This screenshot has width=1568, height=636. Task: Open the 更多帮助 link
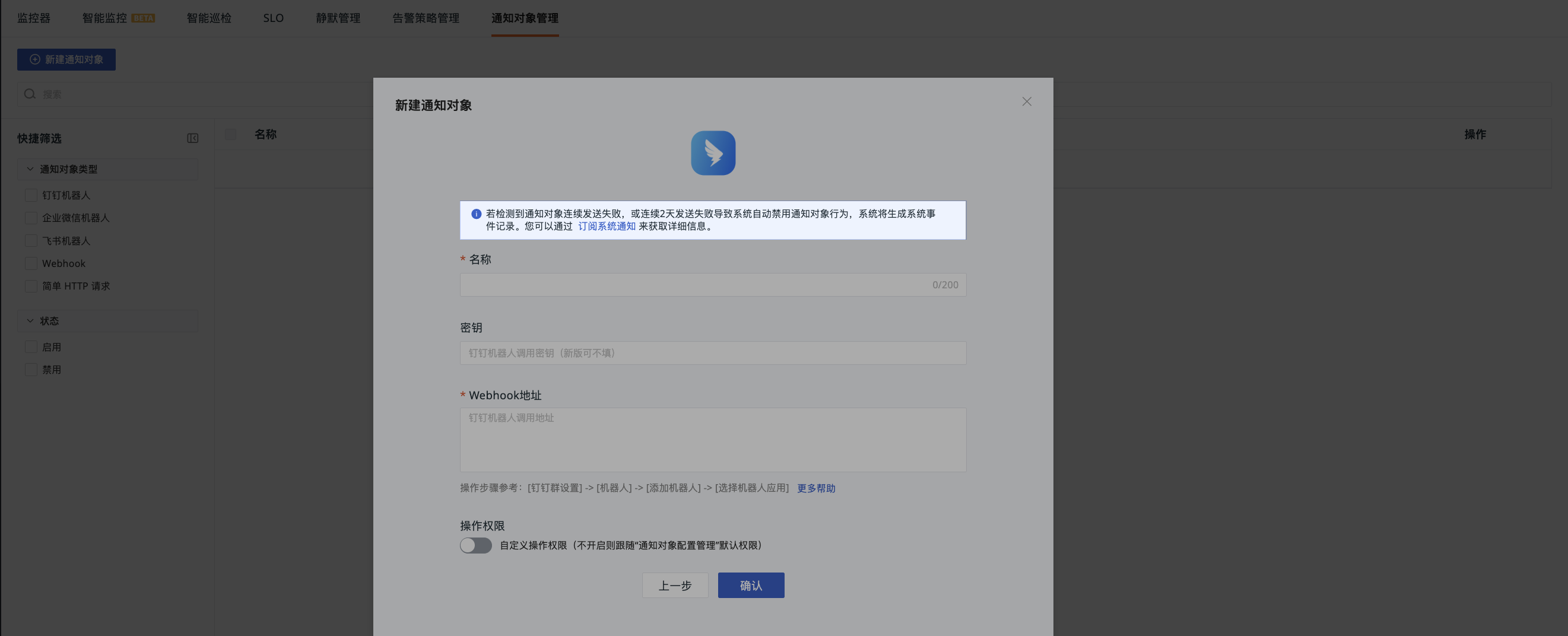click(815, 488)
